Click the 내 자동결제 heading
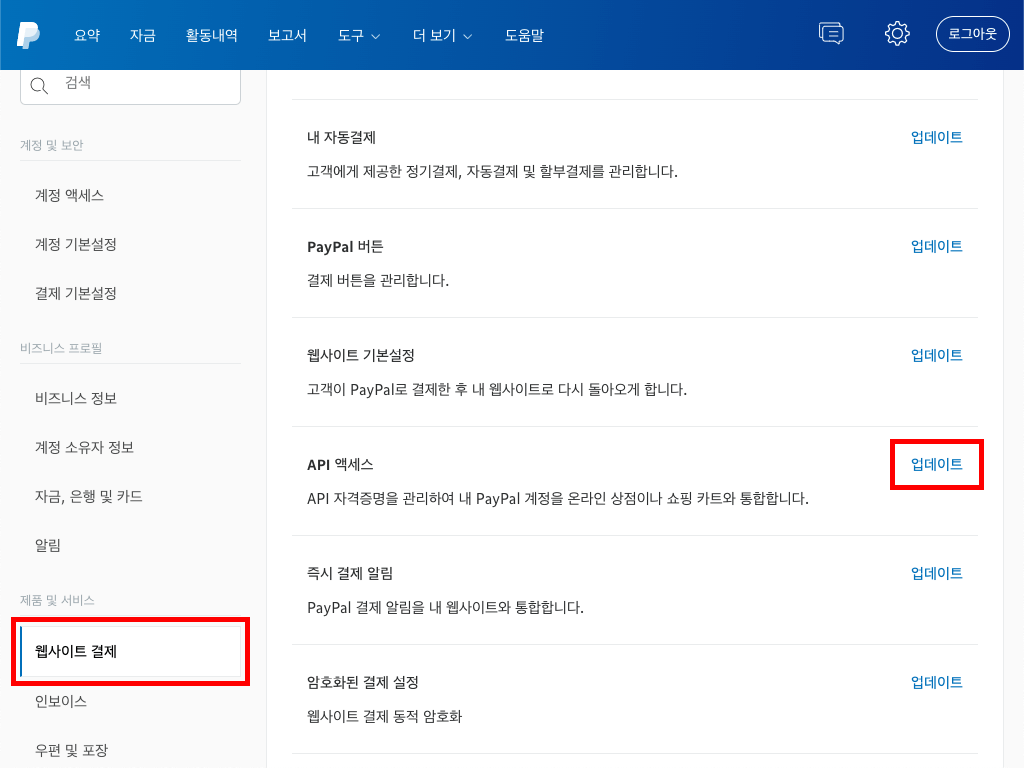This screenshot has height=768, width=1024. (x=342, y=137)
